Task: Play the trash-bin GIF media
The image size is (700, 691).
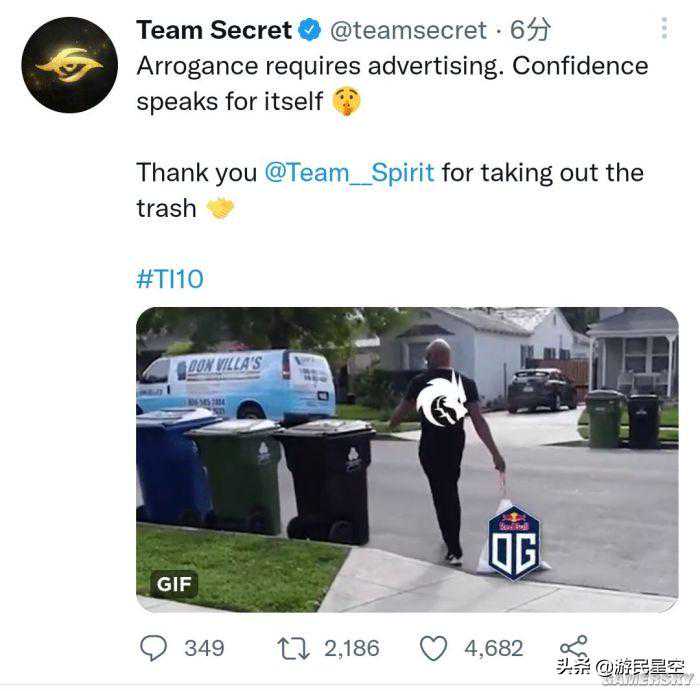Action: tap(407, 459)
